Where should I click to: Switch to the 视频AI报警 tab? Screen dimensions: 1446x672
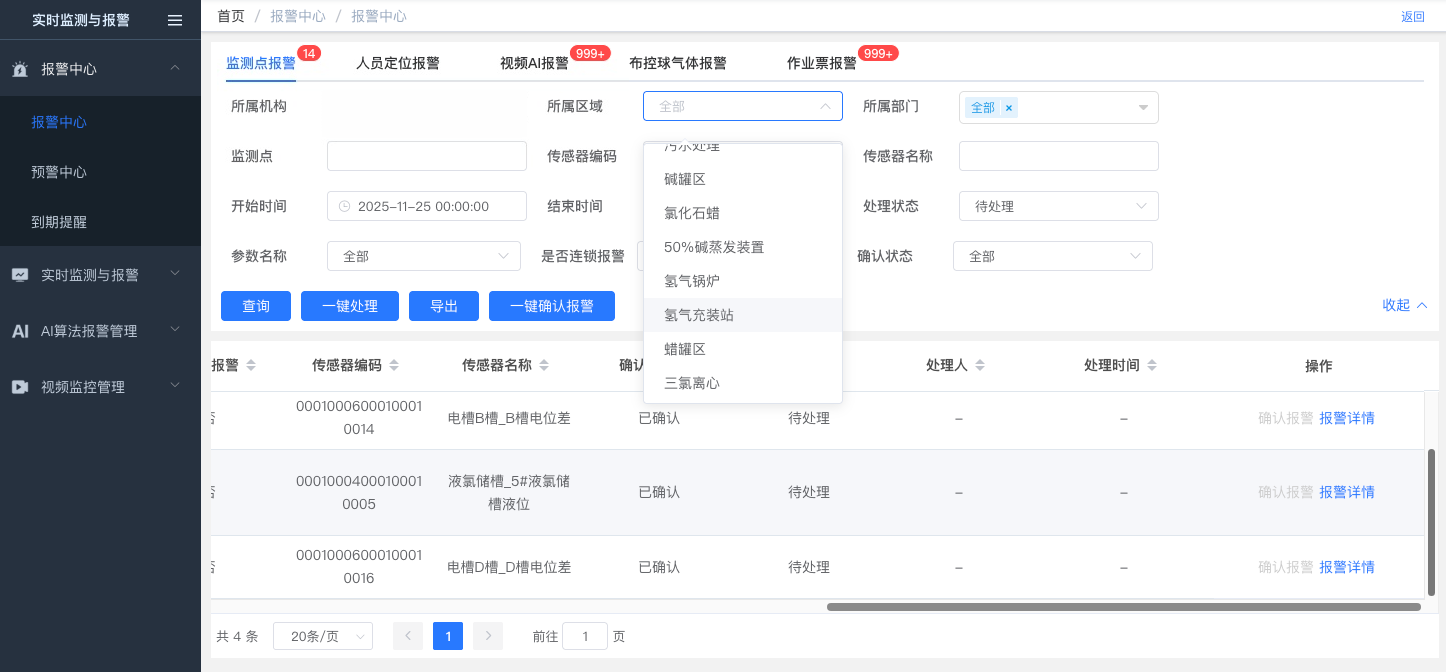[534, 63]
